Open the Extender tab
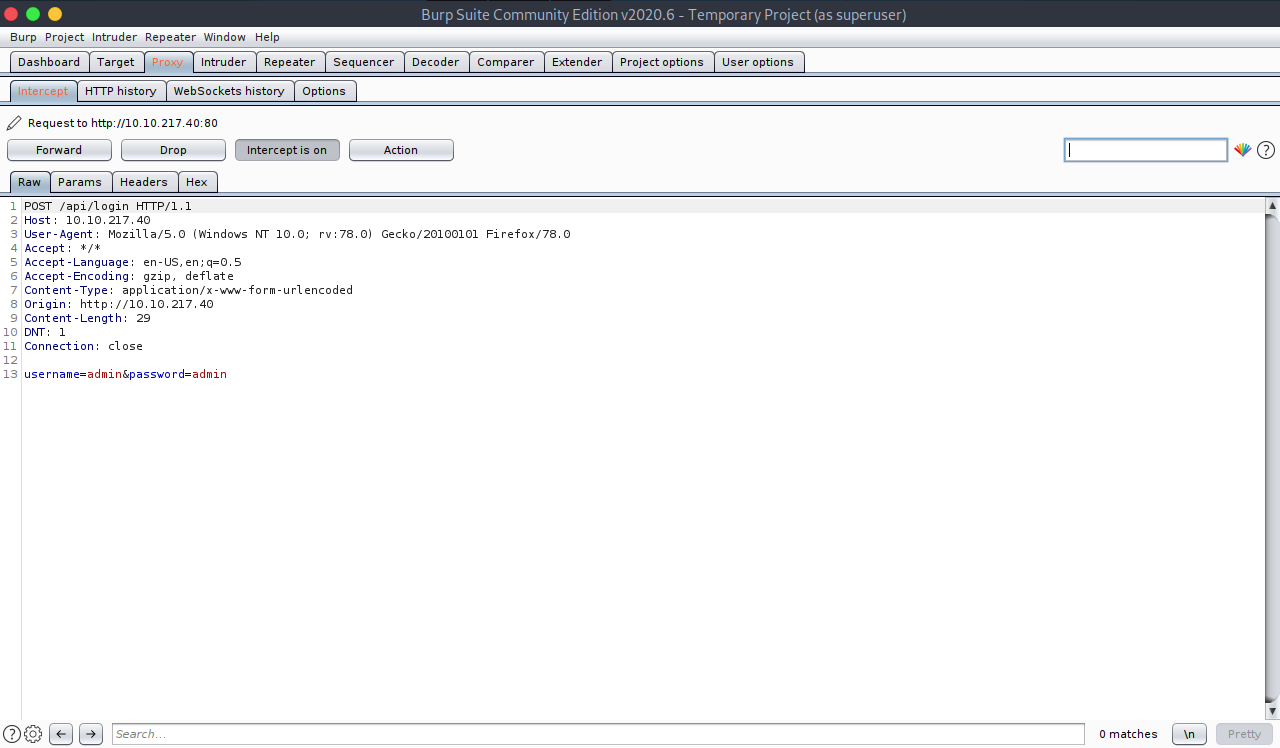 coord(577,62)
